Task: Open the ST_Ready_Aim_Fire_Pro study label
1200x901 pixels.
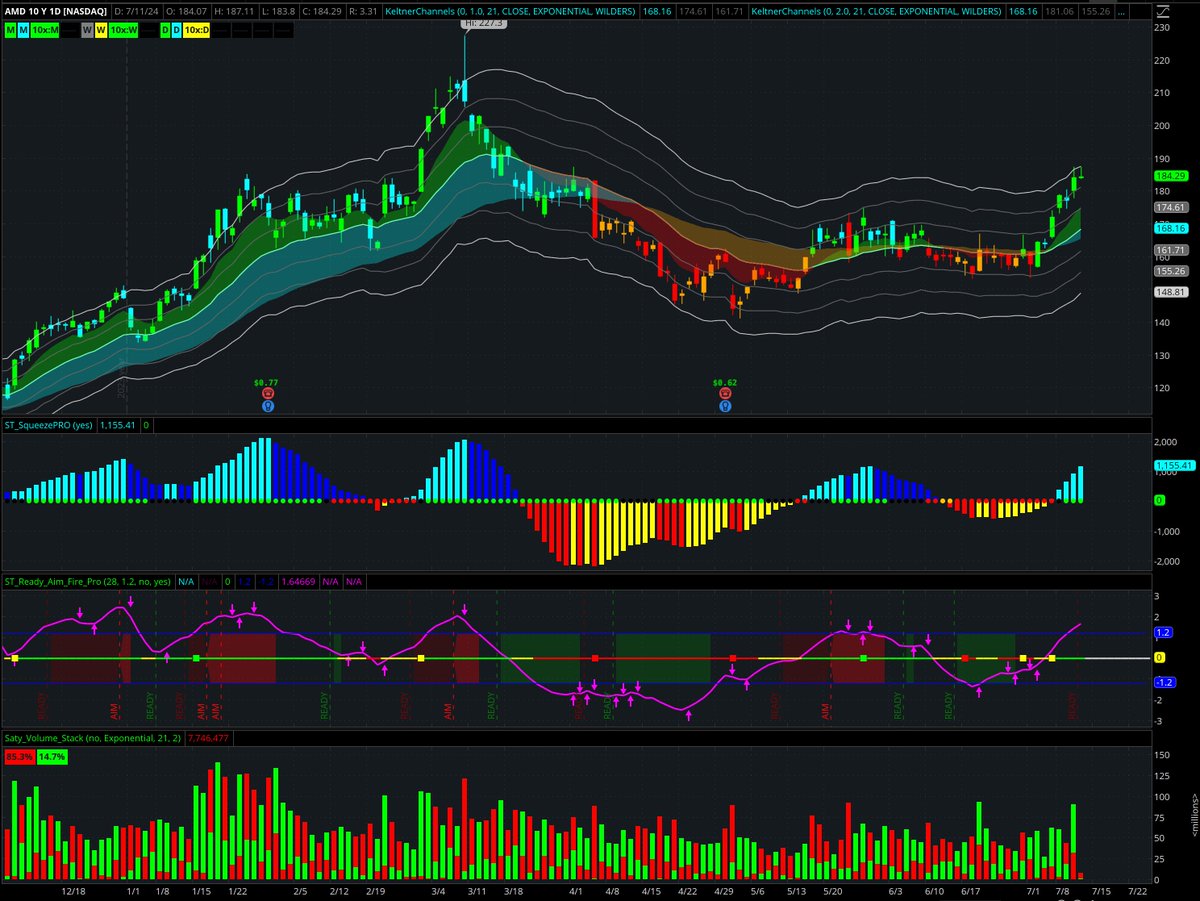Action: (x=88, y=581)
